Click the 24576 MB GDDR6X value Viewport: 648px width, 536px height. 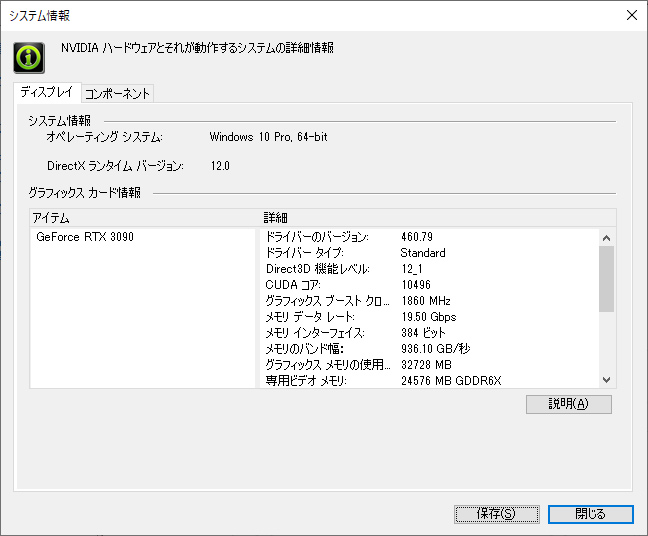(451, 381)
